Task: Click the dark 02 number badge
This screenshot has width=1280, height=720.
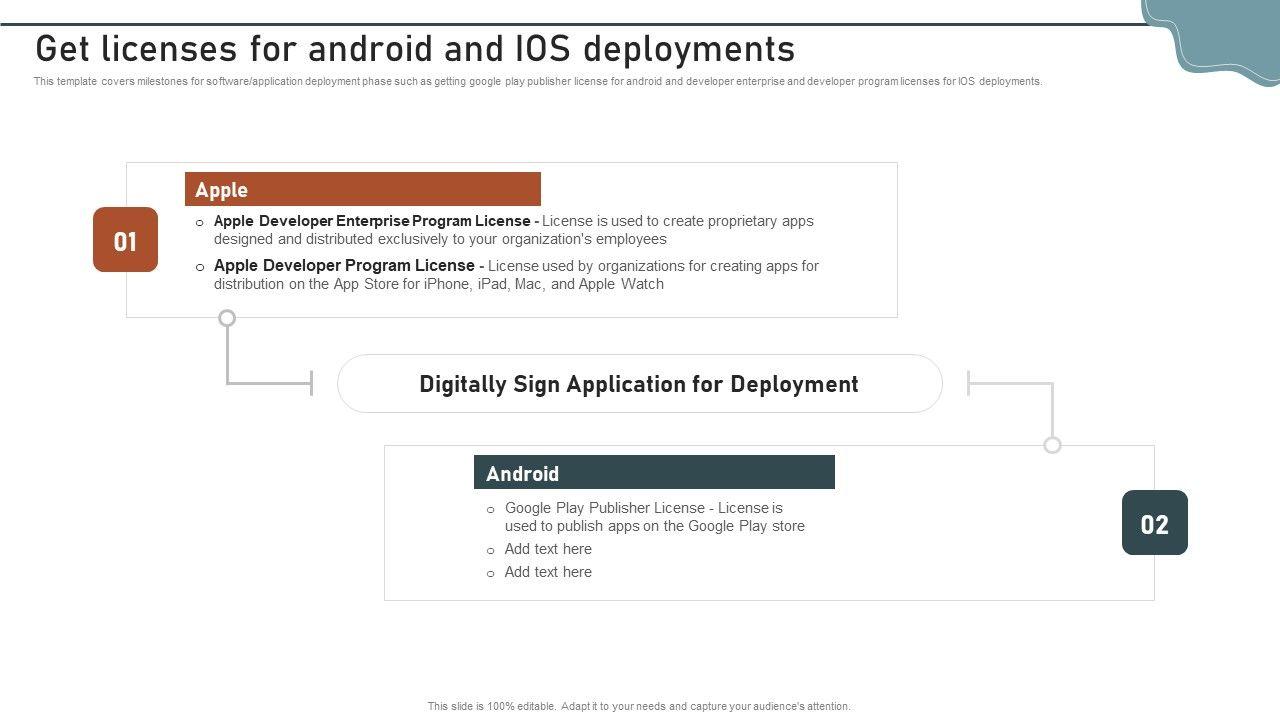Action: [1154, 523]
